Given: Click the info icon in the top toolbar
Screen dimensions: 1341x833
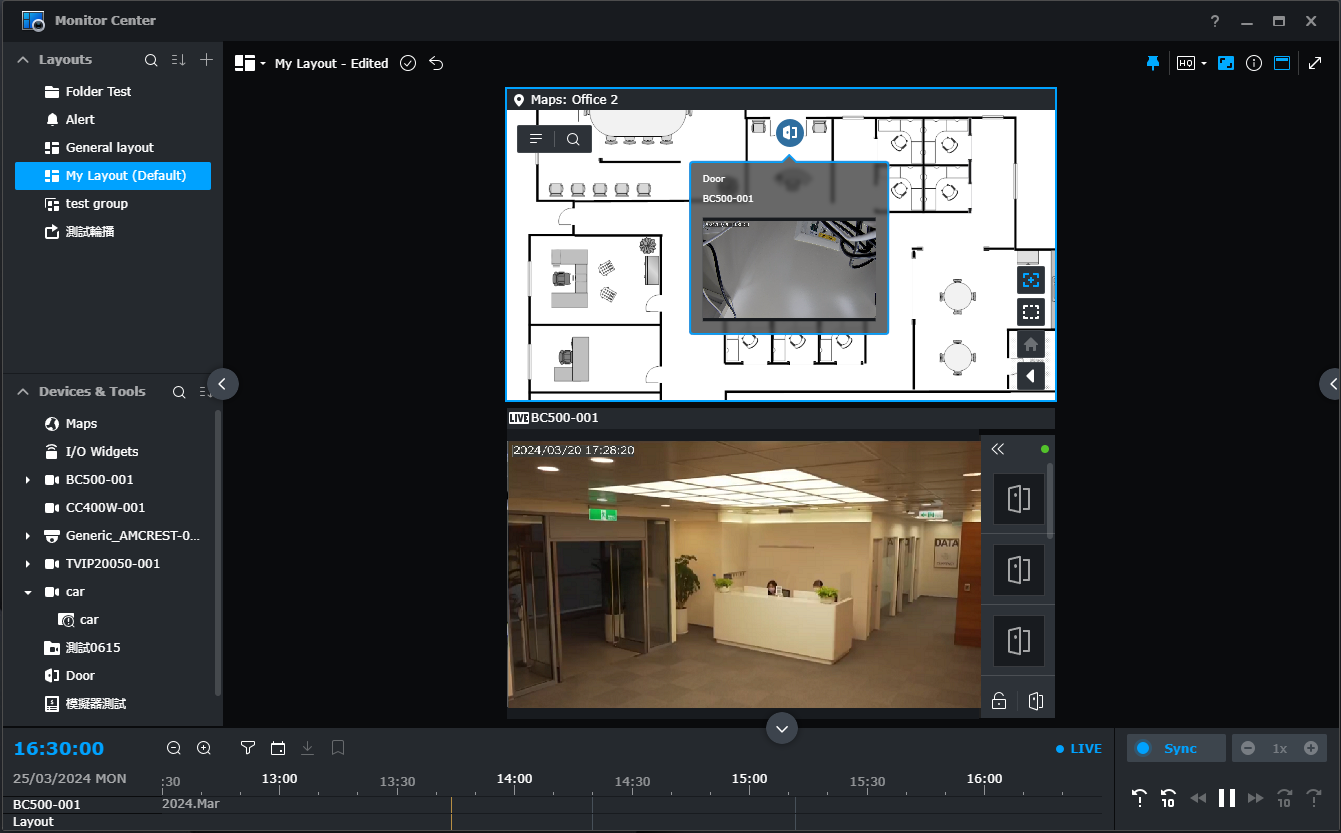Looking at the screenshot, I should pyautogui.click(x=1254, y=62).
